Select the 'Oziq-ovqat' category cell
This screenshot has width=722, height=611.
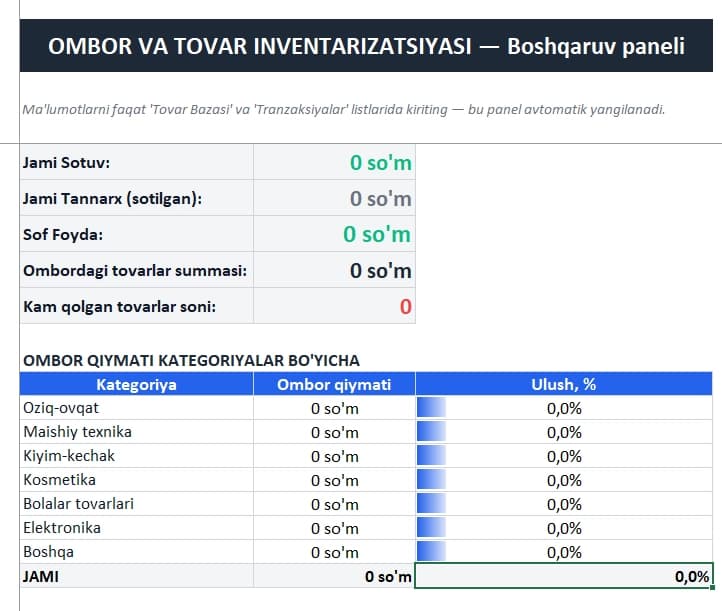pos(137,408)
